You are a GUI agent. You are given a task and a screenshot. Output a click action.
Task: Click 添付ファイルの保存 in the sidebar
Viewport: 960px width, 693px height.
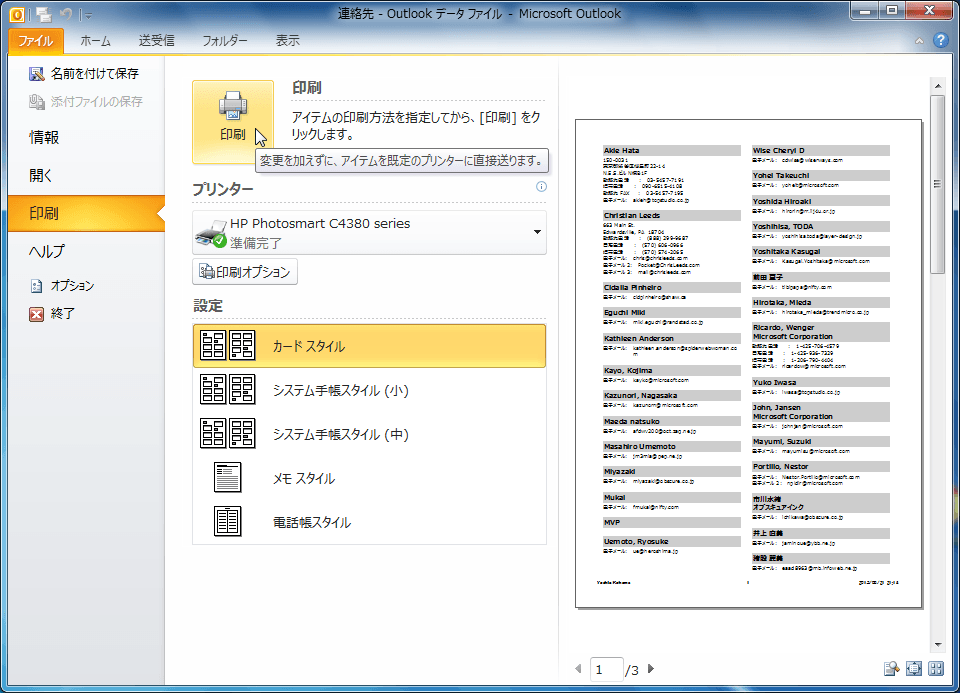pyautogui.click(x=86, y=102)
